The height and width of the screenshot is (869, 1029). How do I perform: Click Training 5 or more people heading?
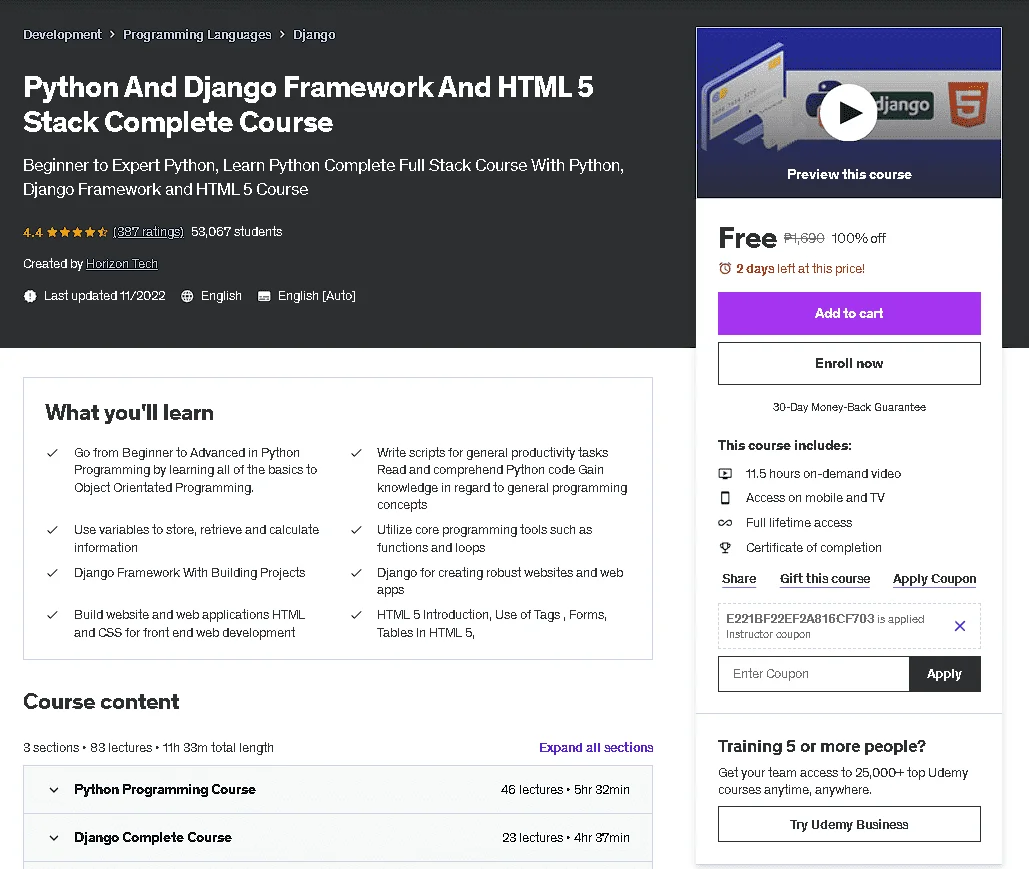(822, 746)
